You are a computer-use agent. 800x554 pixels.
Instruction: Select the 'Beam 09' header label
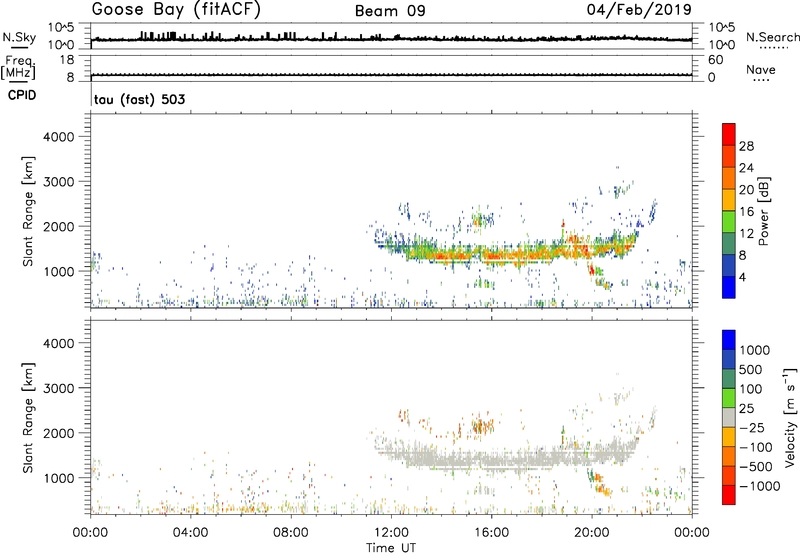390,11
